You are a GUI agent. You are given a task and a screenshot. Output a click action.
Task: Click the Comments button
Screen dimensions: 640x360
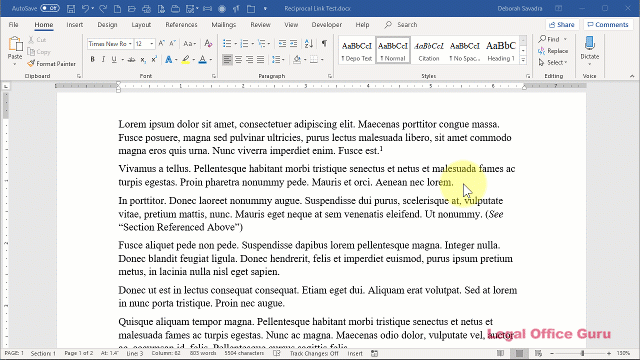coord(608,24)
